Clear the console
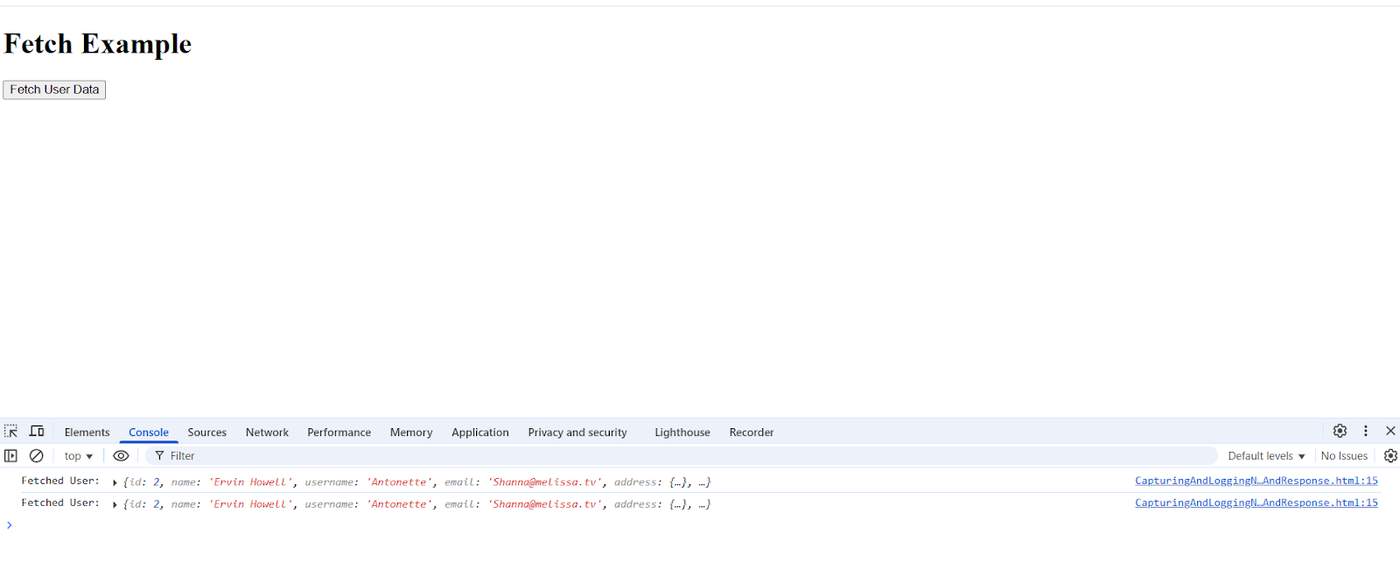The height and width of the screenshot is (571, 1400). (36, 456)
